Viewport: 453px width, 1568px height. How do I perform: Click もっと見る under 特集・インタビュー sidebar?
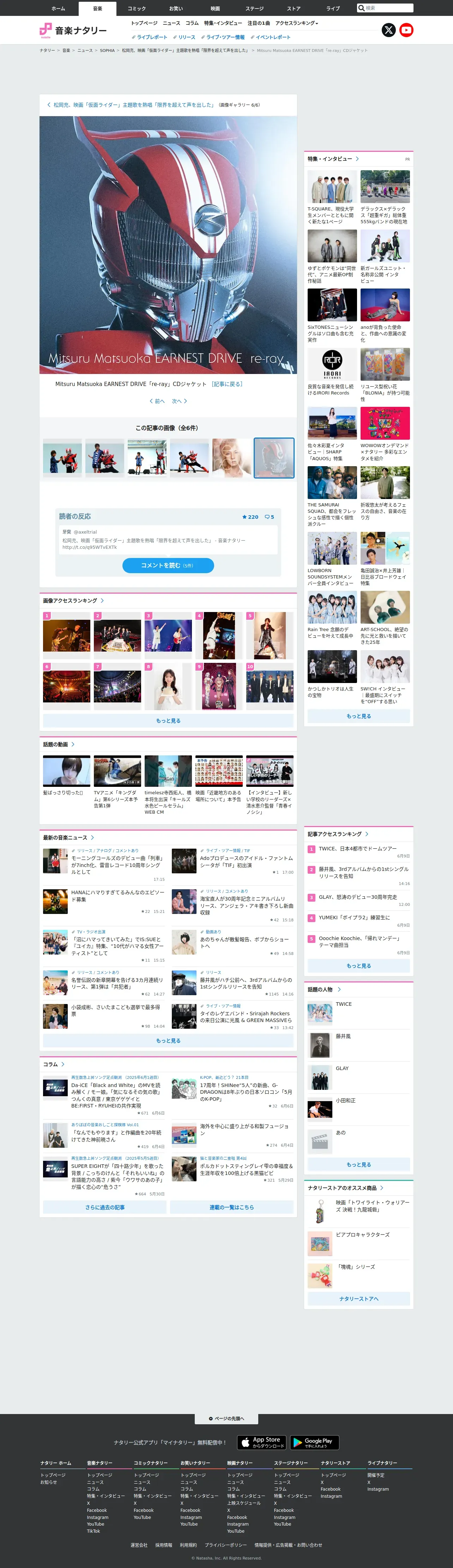coord(359,716)
